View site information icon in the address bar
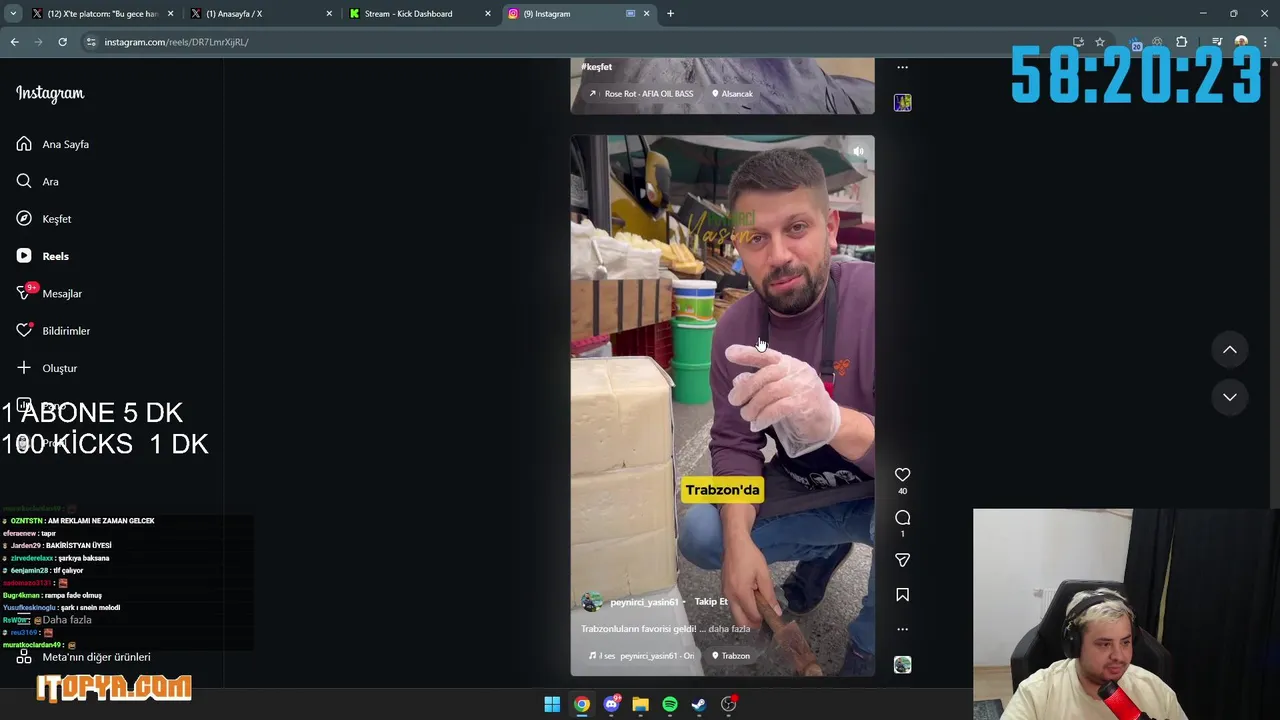 click(x=91, y=42)
